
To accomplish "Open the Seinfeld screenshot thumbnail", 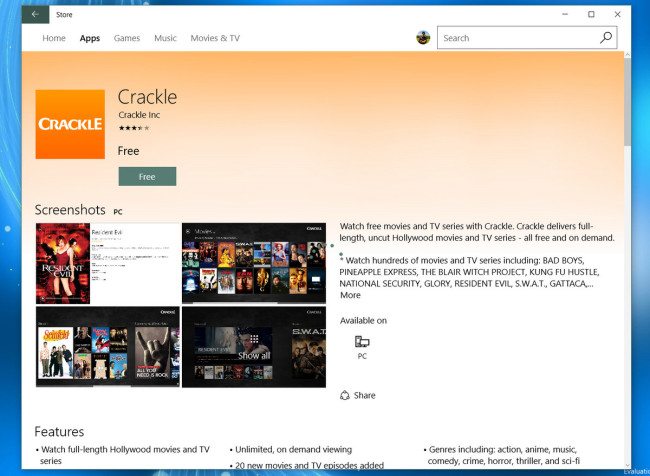I will [x=107, y=346].
